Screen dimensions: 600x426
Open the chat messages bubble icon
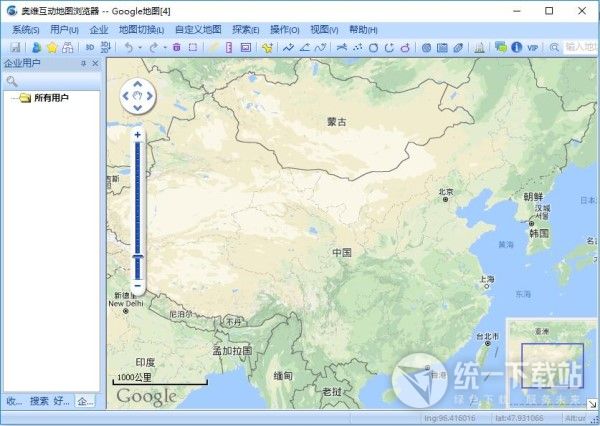tap(501, 47)
